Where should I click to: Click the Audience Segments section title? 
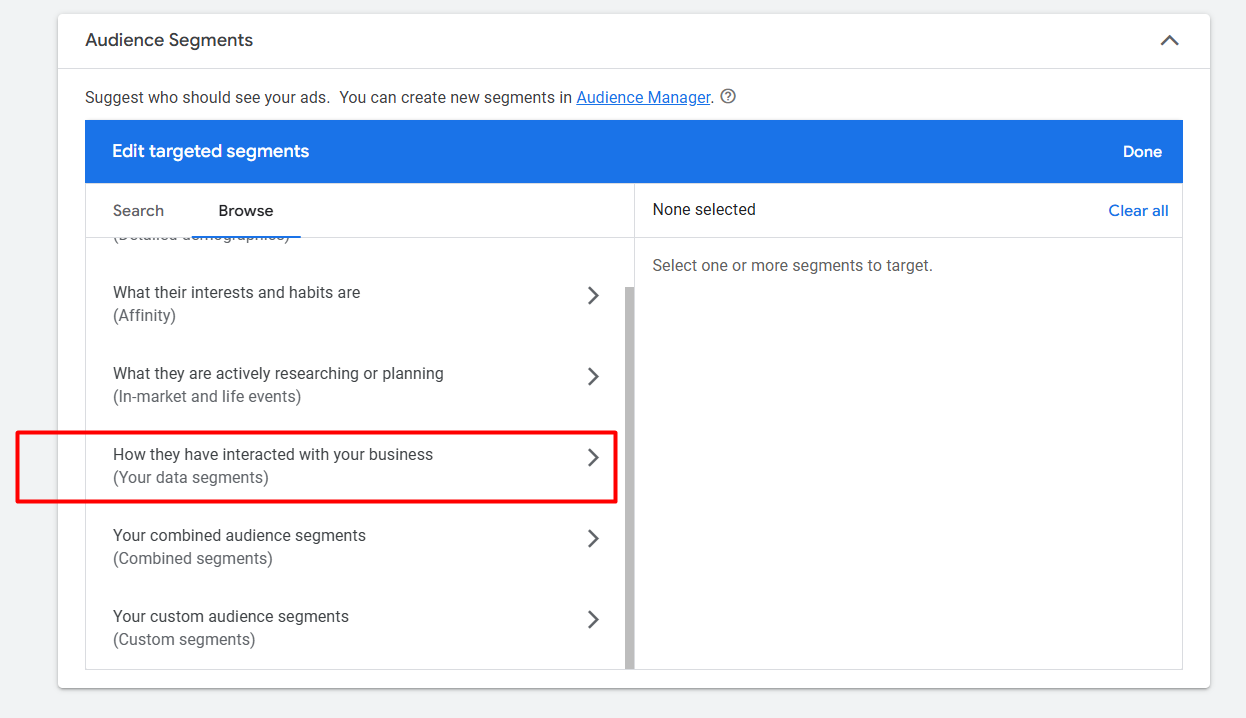click(169, 41)
